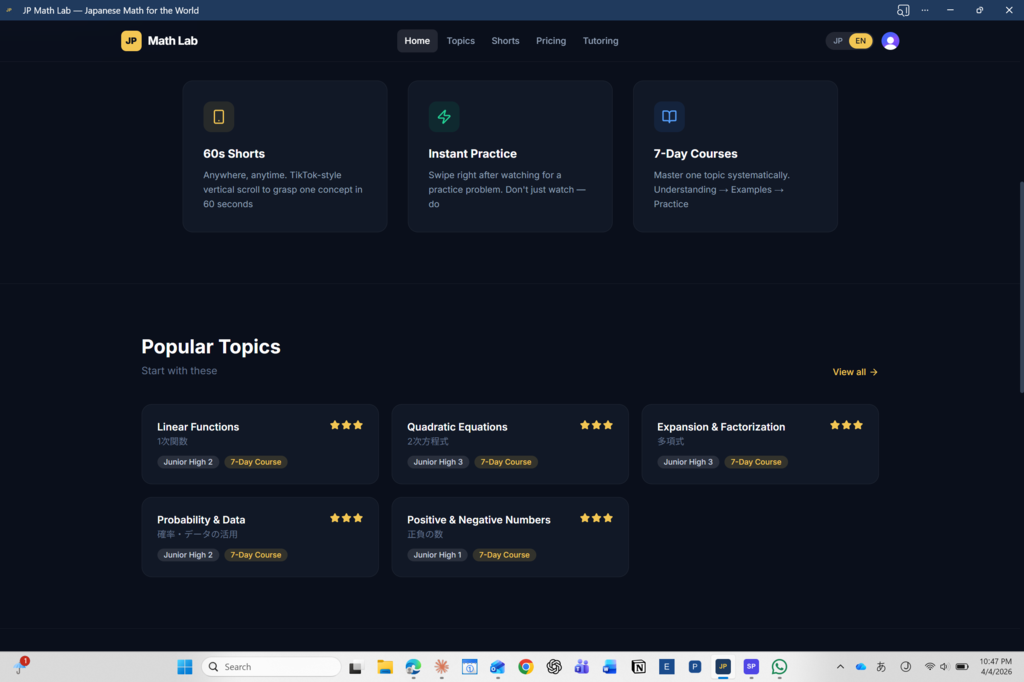Click the Windows taskbar Search field

(272, 667)
